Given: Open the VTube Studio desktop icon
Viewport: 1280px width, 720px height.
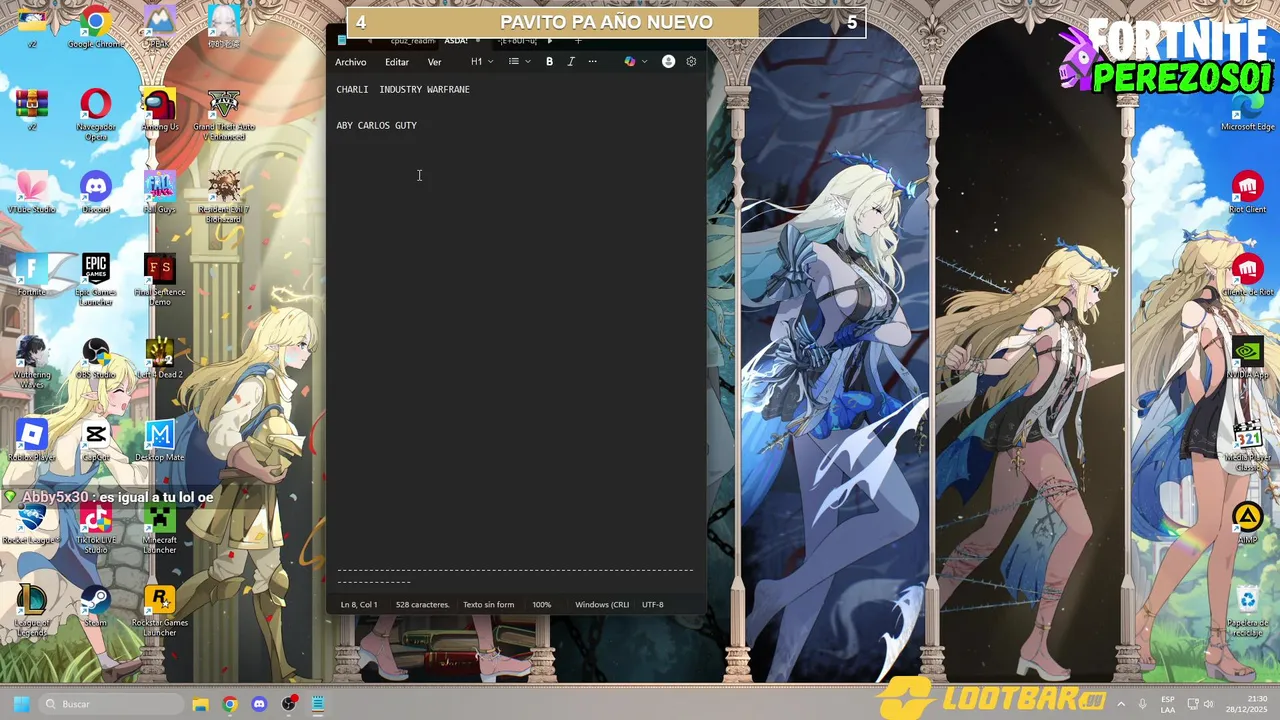Looking at the screenshot, I should (32, 192).
